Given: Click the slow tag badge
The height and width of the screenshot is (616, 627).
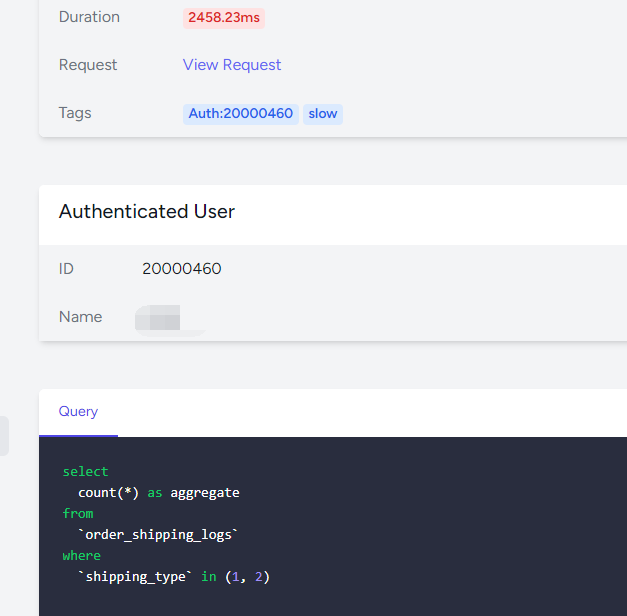Looking at the screenshot, I should (x=322, y=114).
